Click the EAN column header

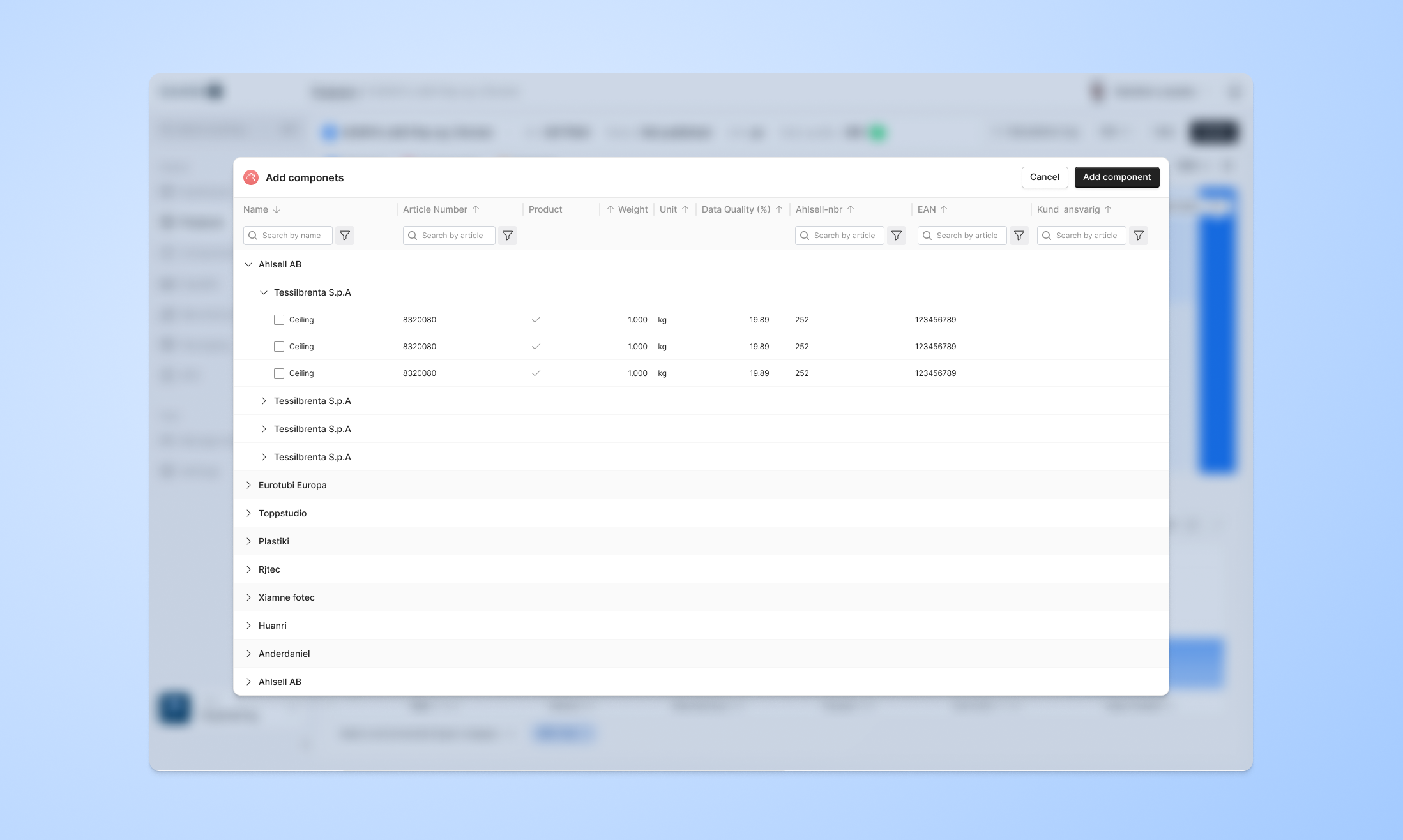coord(927,209)
